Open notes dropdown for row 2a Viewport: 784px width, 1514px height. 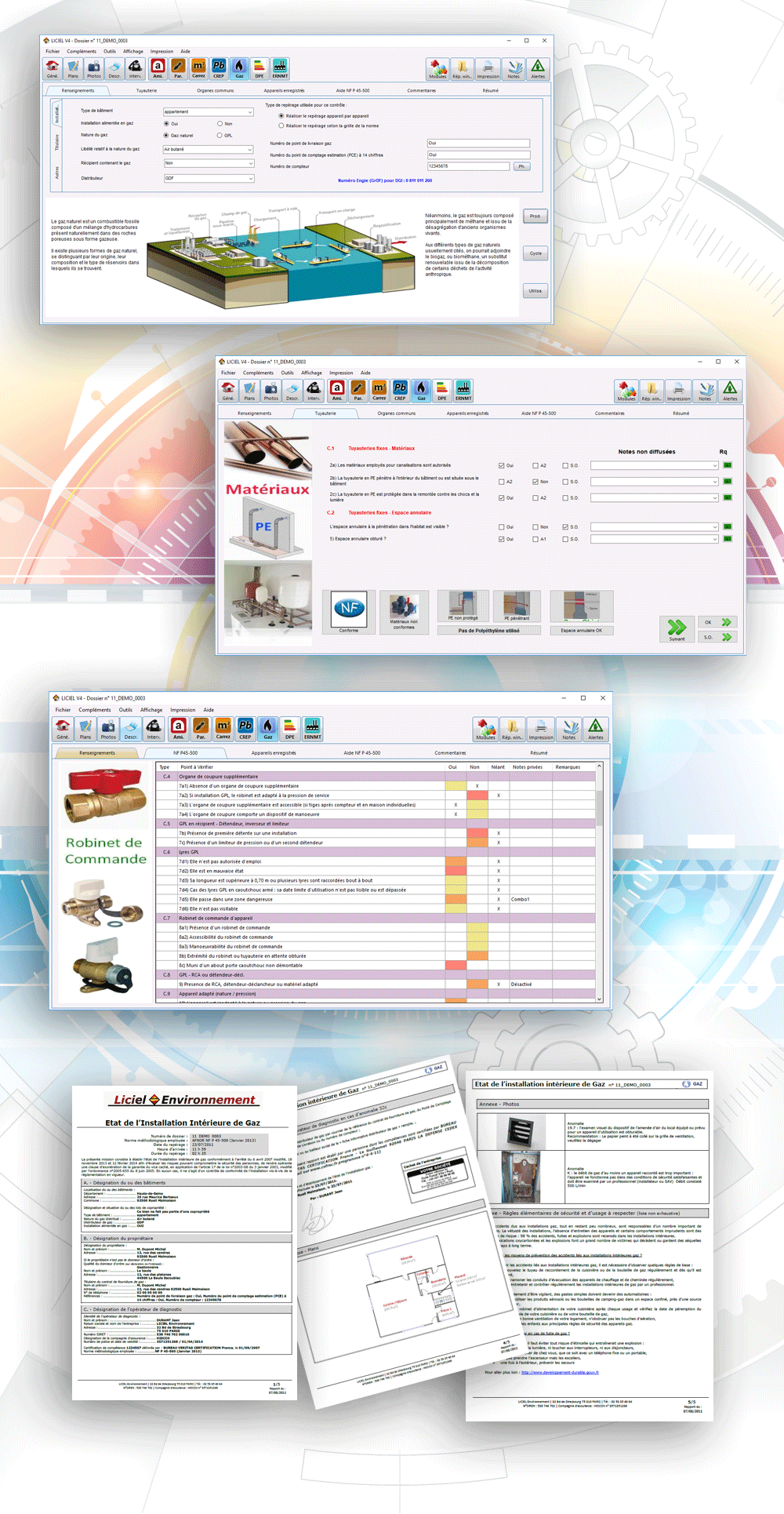click(655, 465)
